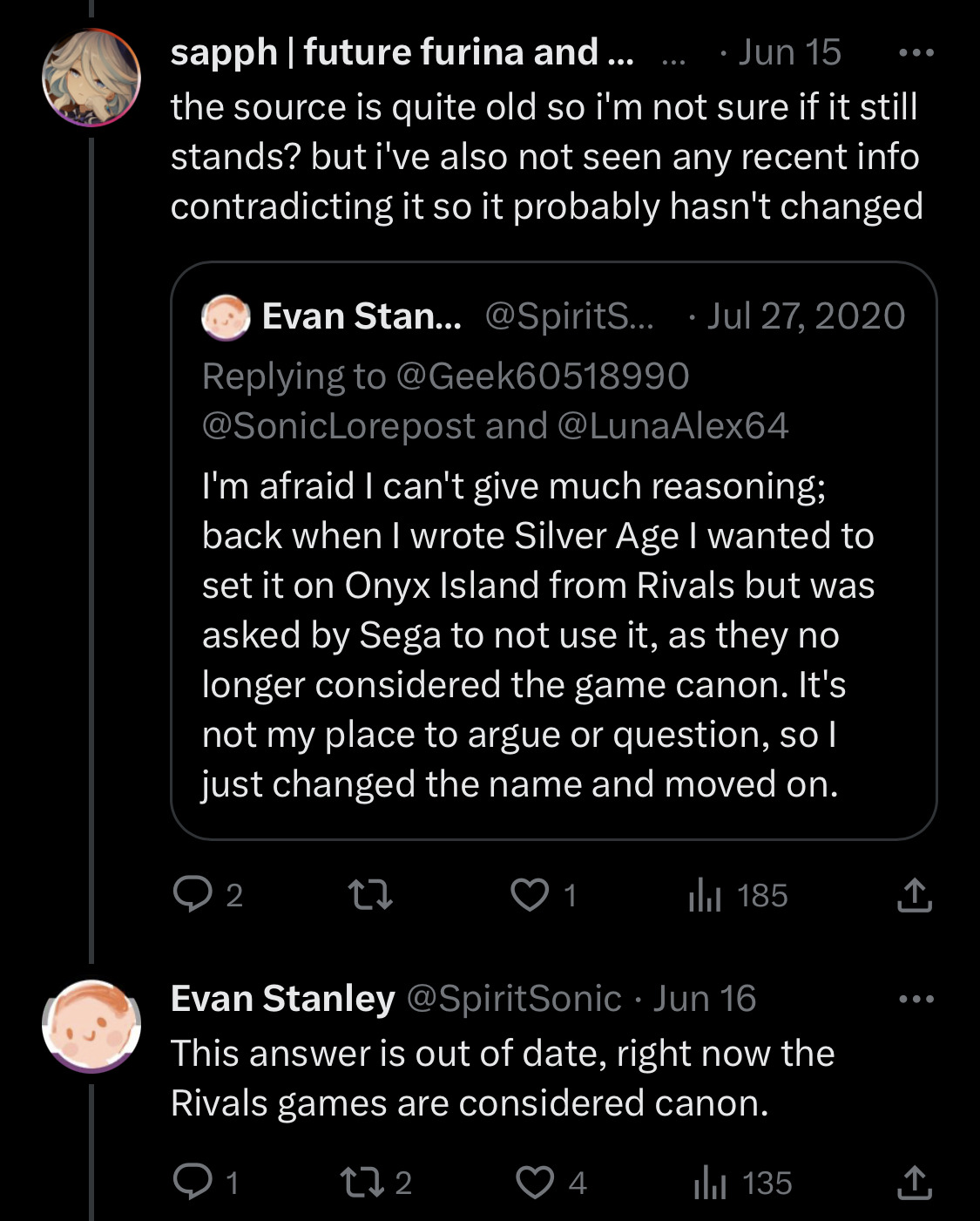Open more options on sapph's tweet
This screenshot has height=1221, width=980.
coord(916,53)
